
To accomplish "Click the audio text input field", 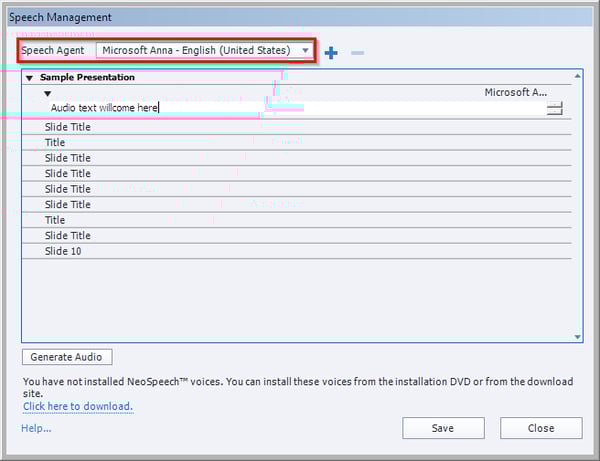I will (297, 108).
